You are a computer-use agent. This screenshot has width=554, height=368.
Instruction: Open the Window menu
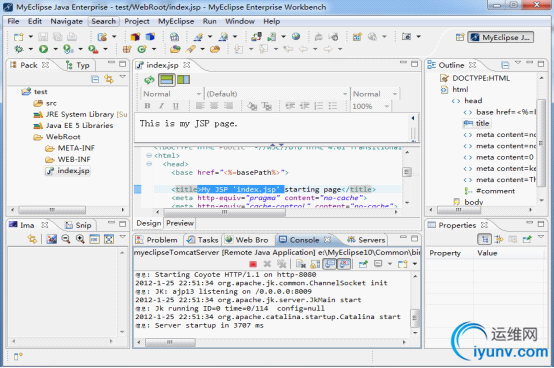click(x=240, y=21)
